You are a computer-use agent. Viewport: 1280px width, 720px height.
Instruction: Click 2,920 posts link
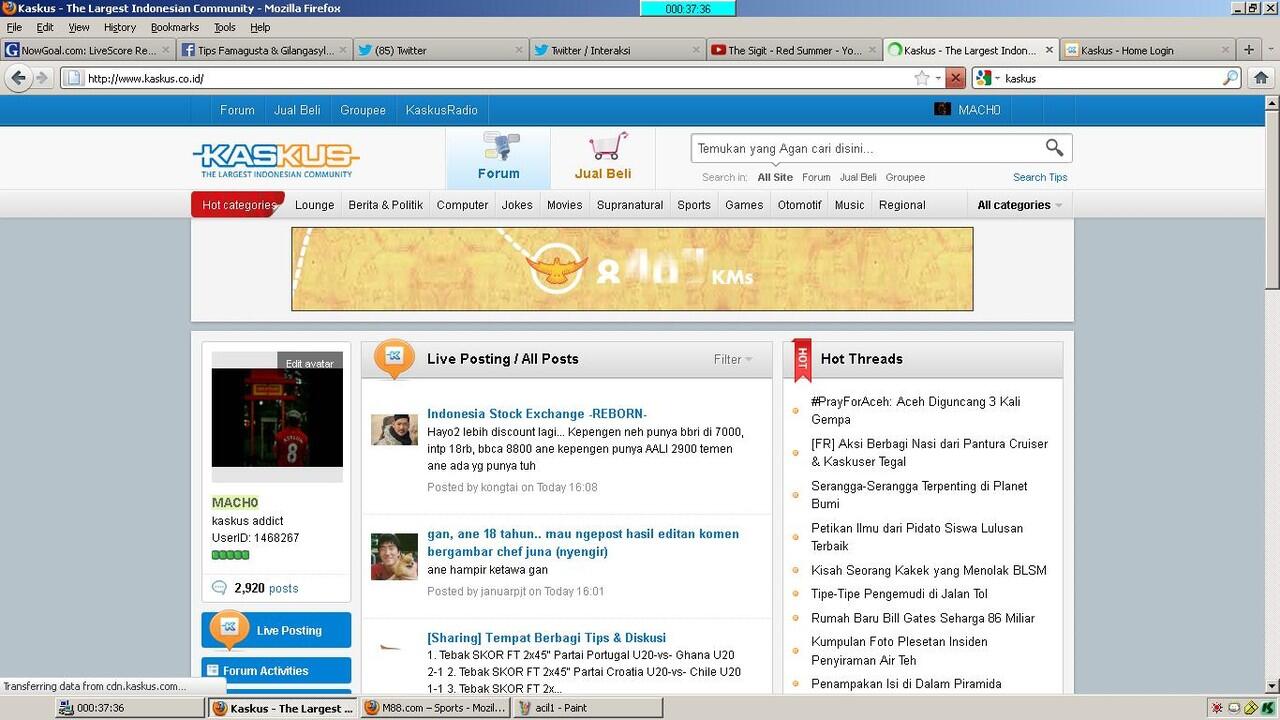point(266,588)
